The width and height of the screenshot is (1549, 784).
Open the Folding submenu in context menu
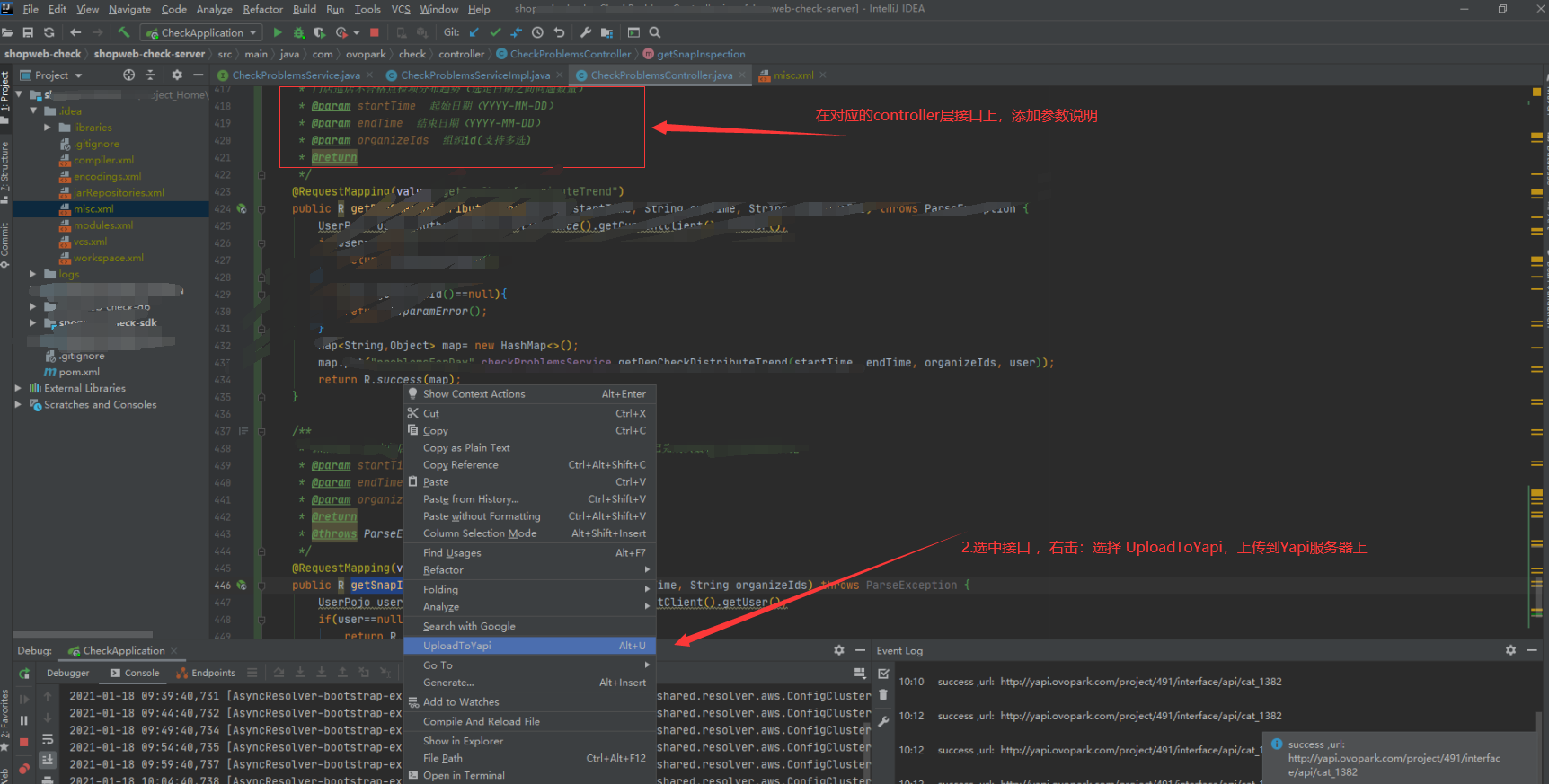[x=529, y=589]
